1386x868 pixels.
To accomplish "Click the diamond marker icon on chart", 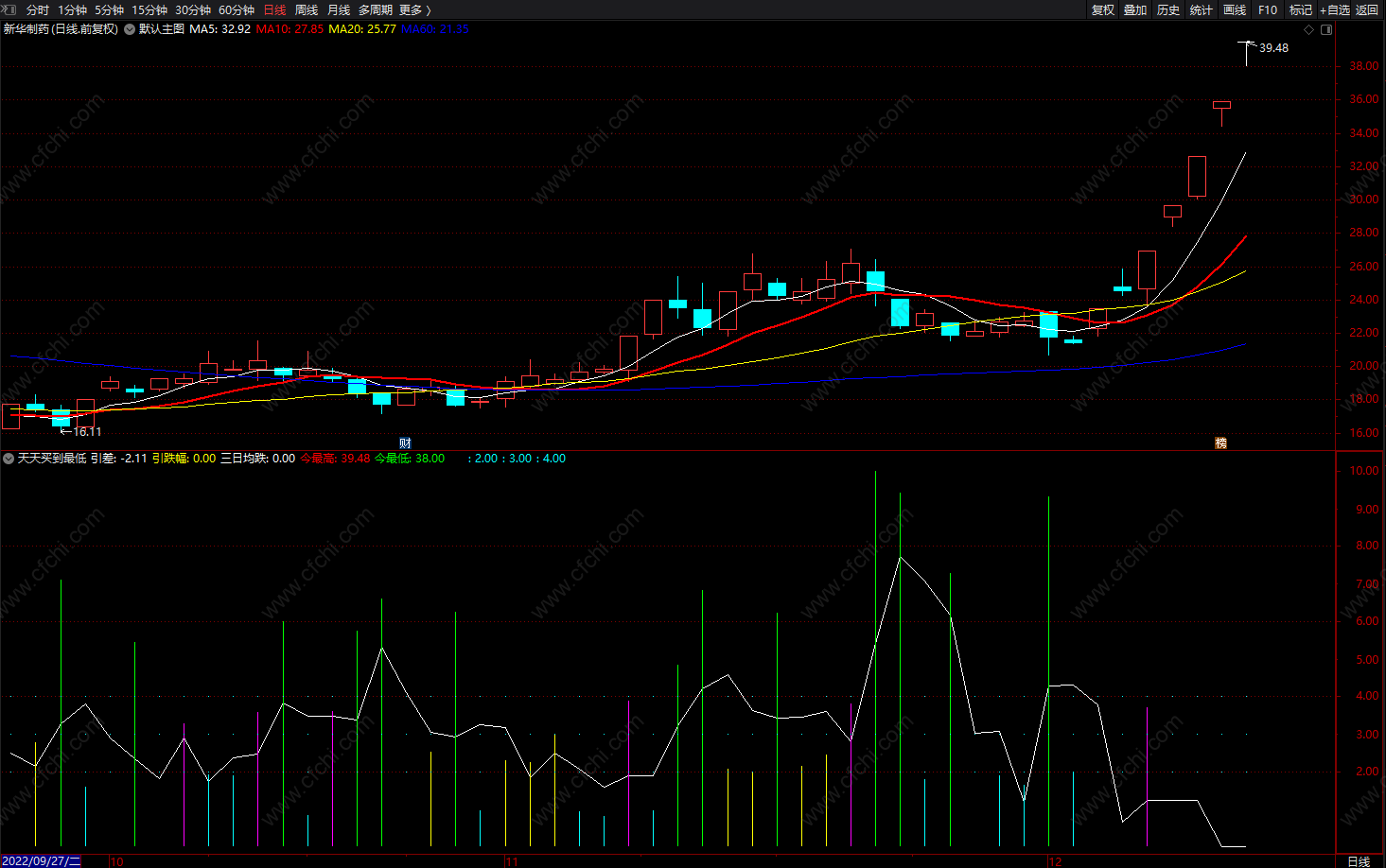I will [x=1309, y=29].
